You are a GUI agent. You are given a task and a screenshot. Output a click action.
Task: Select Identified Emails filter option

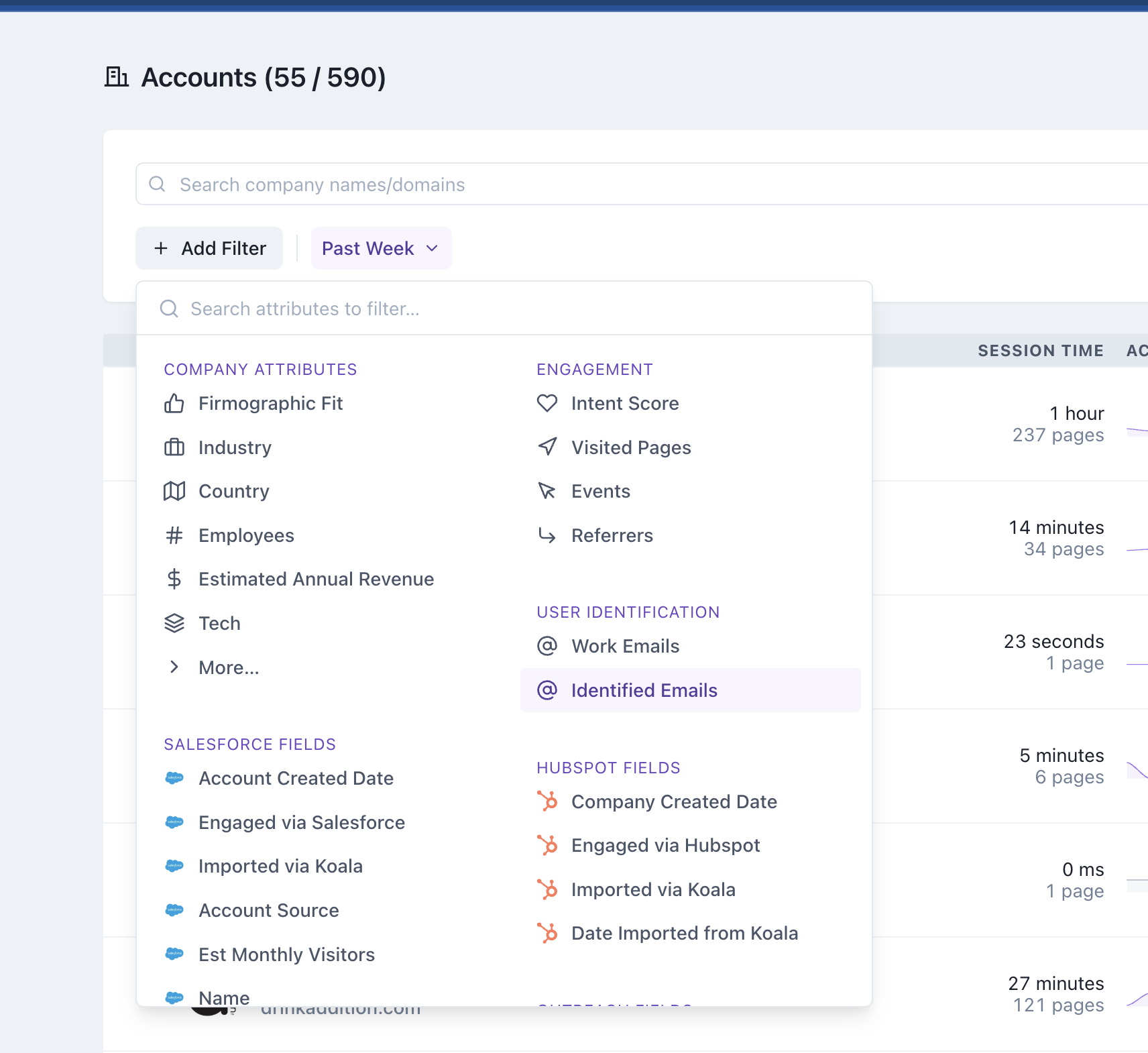point(644,690)
